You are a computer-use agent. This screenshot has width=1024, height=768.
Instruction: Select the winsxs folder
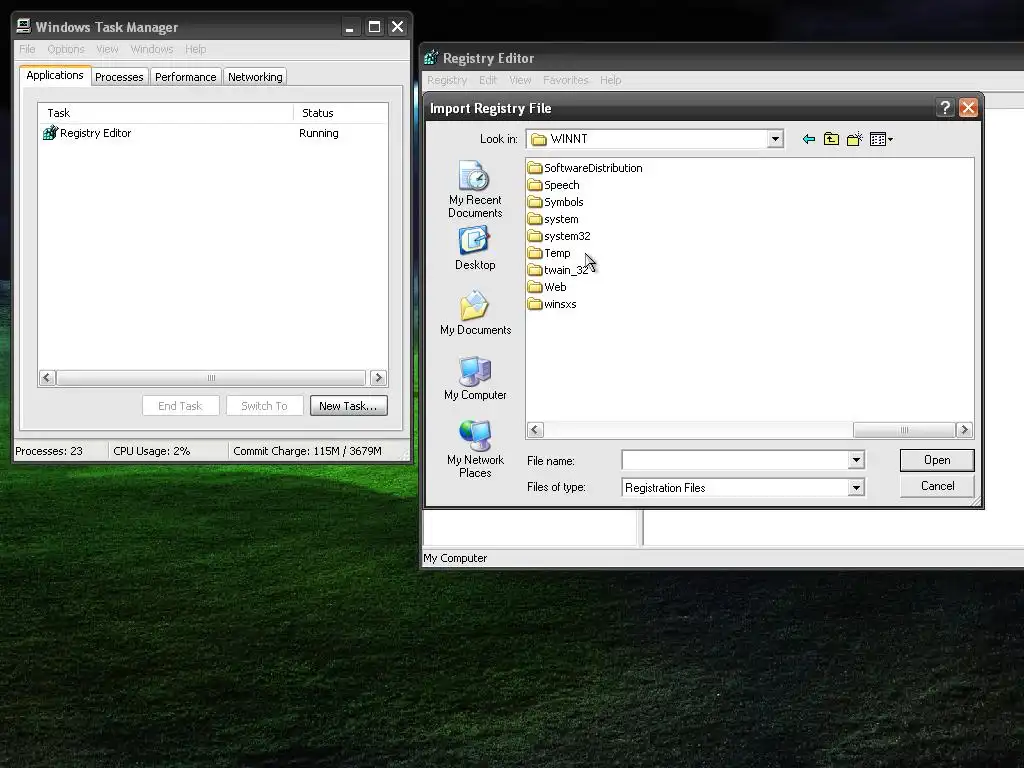point(552,304)
